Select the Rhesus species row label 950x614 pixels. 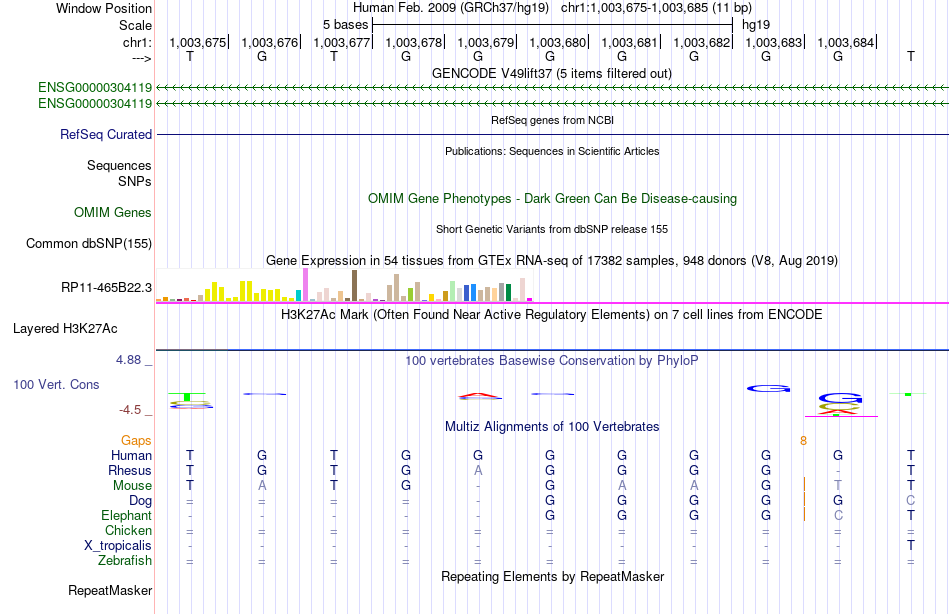coord(130,470)
